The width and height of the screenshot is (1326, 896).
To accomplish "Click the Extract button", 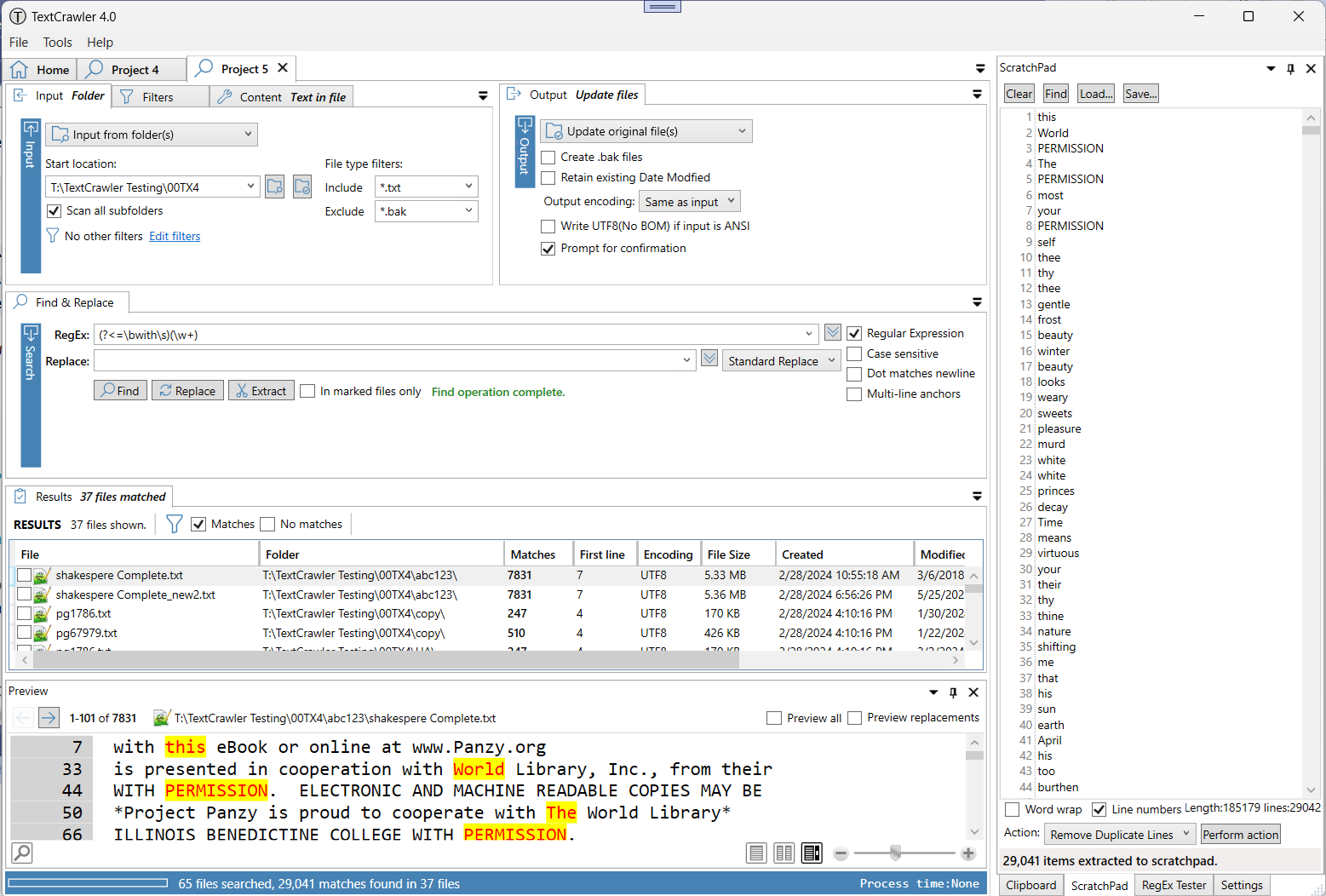I will pos(261,391).
